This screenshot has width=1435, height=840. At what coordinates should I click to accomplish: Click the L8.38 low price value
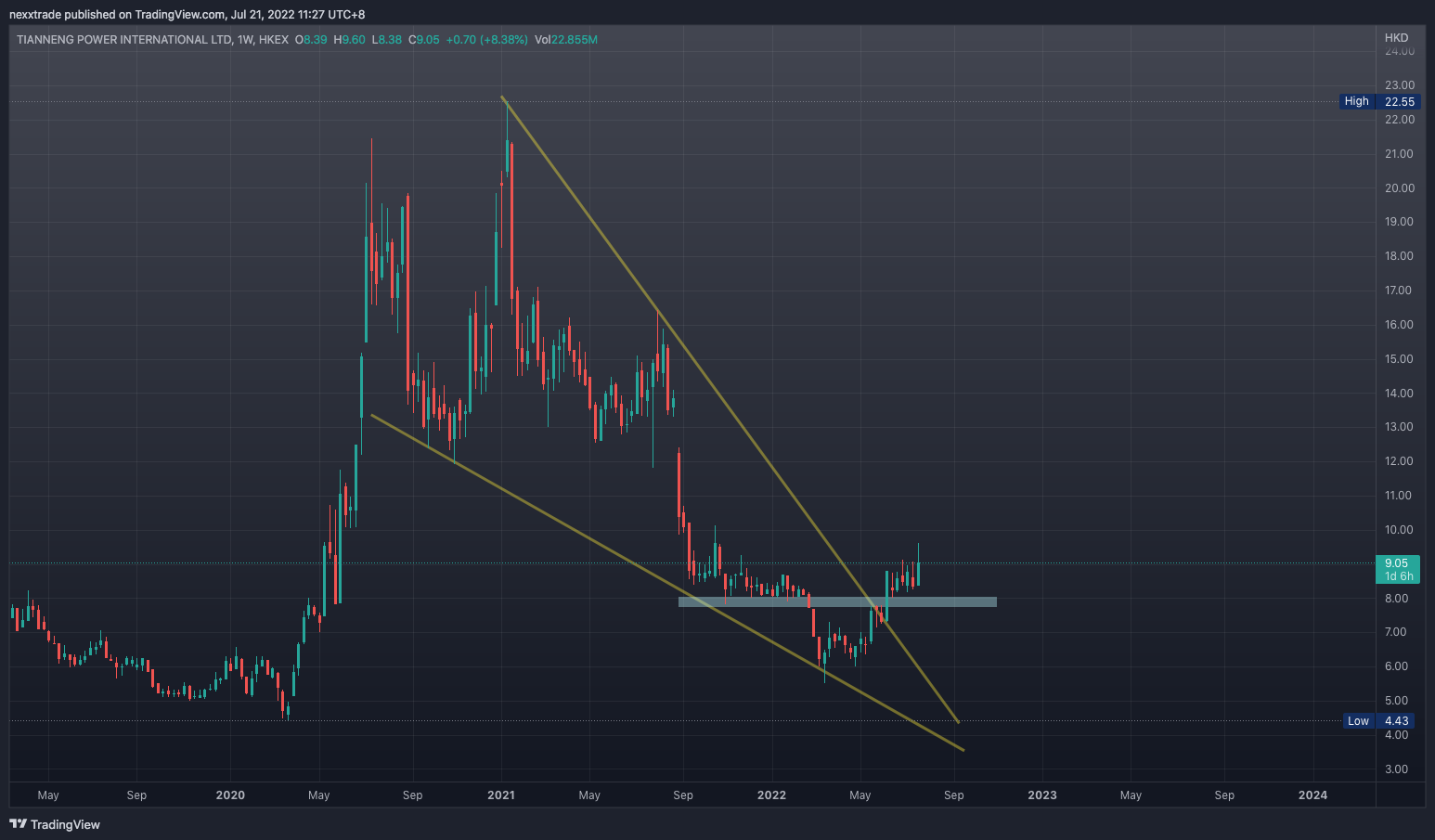[386, 40]
